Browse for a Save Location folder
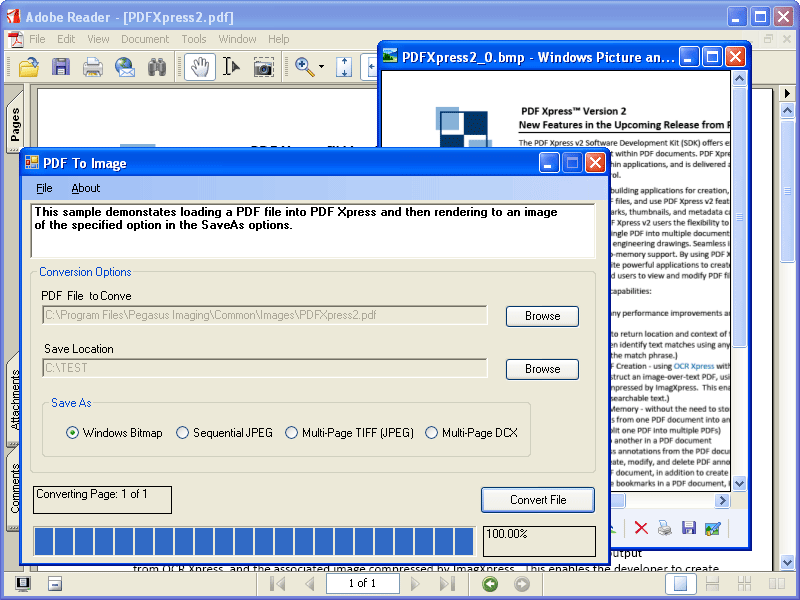800x600 pixels. 542,369
